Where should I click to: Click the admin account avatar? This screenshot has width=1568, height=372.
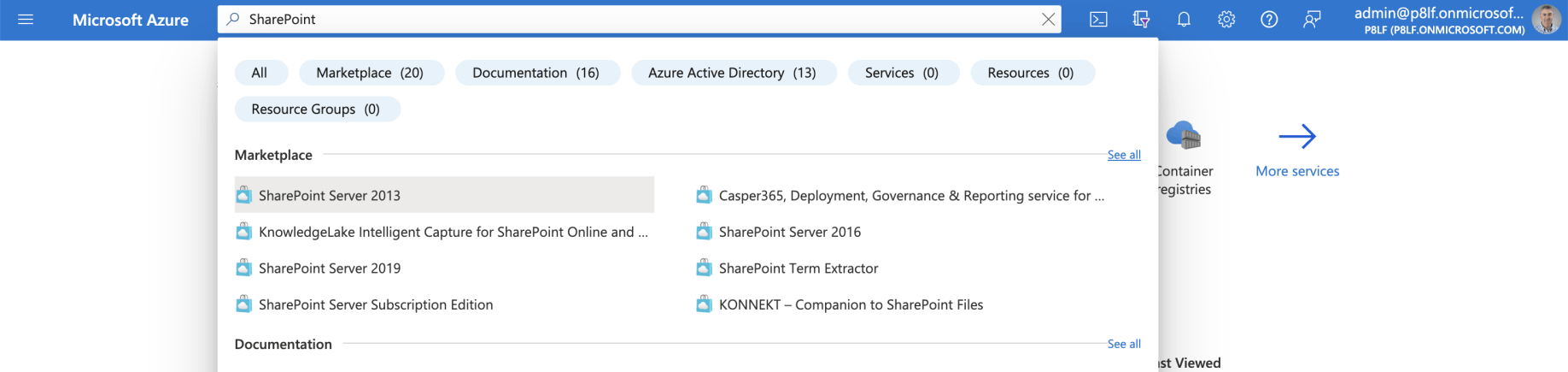1546,20
